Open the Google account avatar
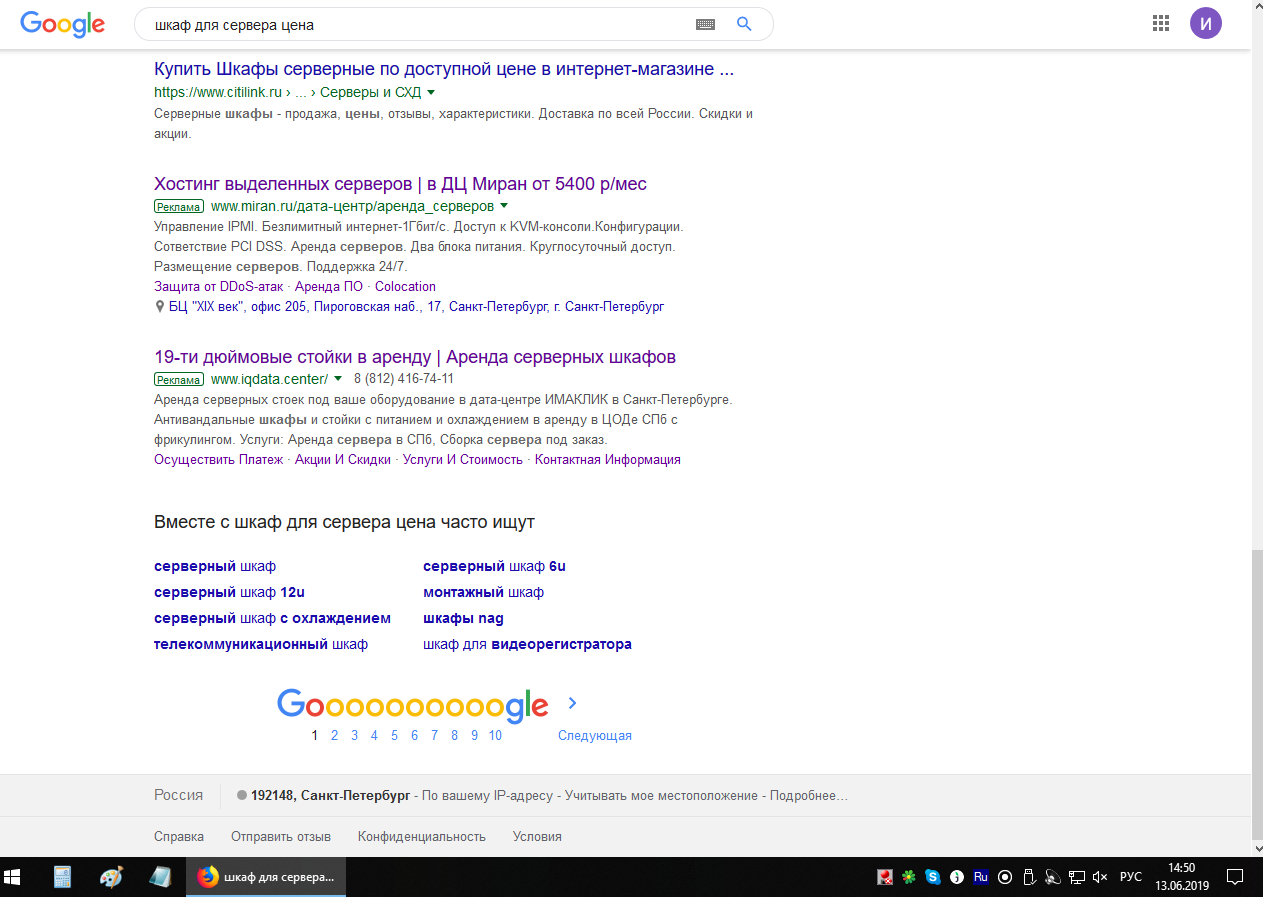The width and height of the screenshot is (1263, 897). point(1206,24)
